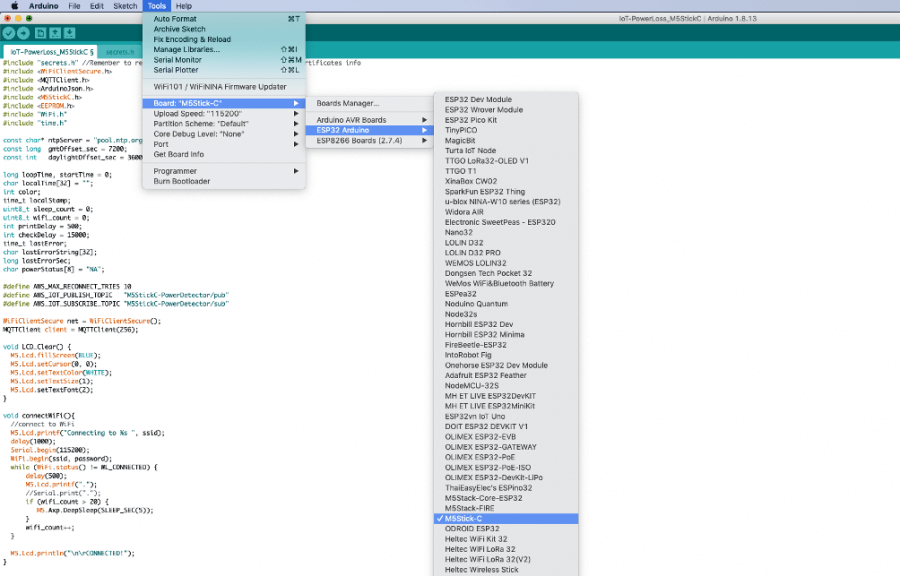The width and height of the screenshot is (900, 576).
Task: Expand ESP8266 Boards (2.7.4) submenu
Action: tap(370, 141)
